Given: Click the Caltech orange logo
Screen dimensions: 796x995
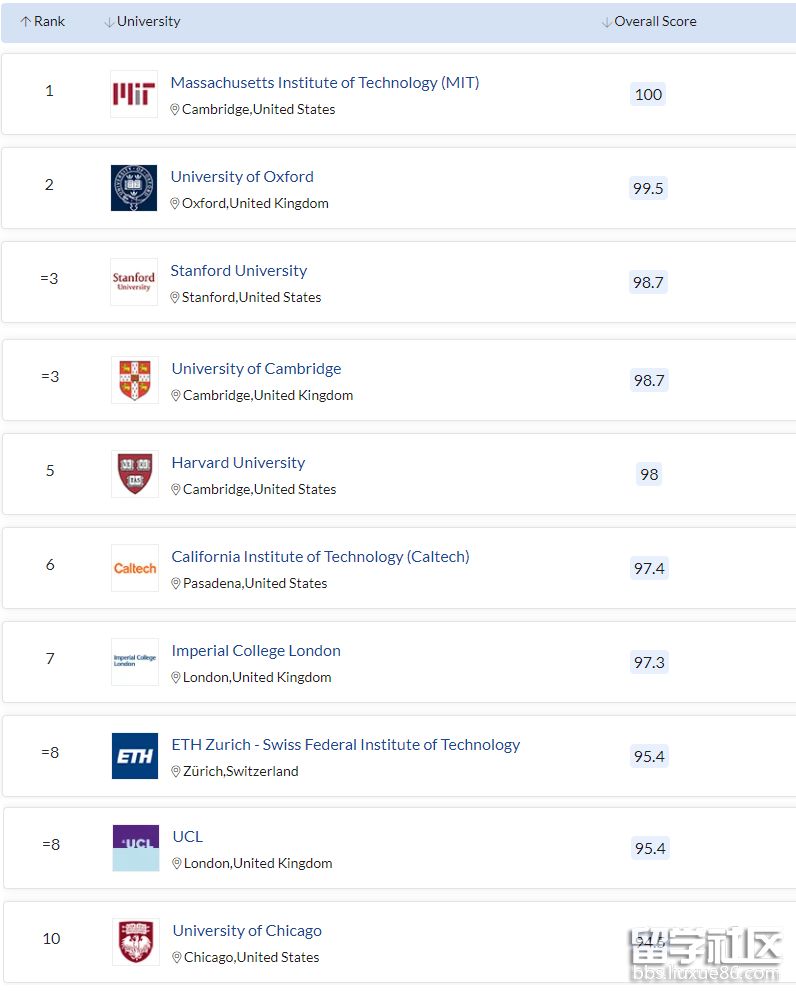Looking at the screenshot, I should tap(135, 568).
